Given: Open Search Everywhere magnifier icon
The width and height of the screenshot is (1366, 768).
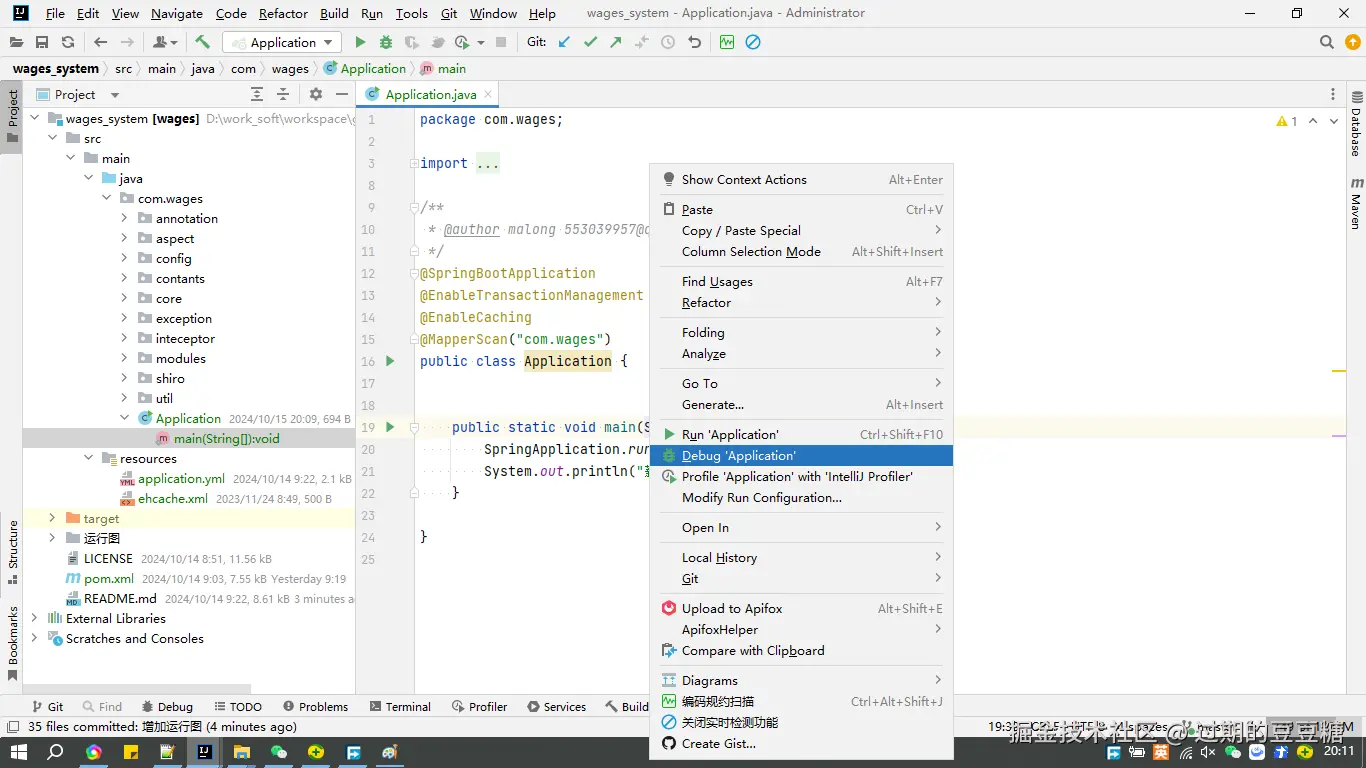Looking at the screenshot, I should point(1327,42).
